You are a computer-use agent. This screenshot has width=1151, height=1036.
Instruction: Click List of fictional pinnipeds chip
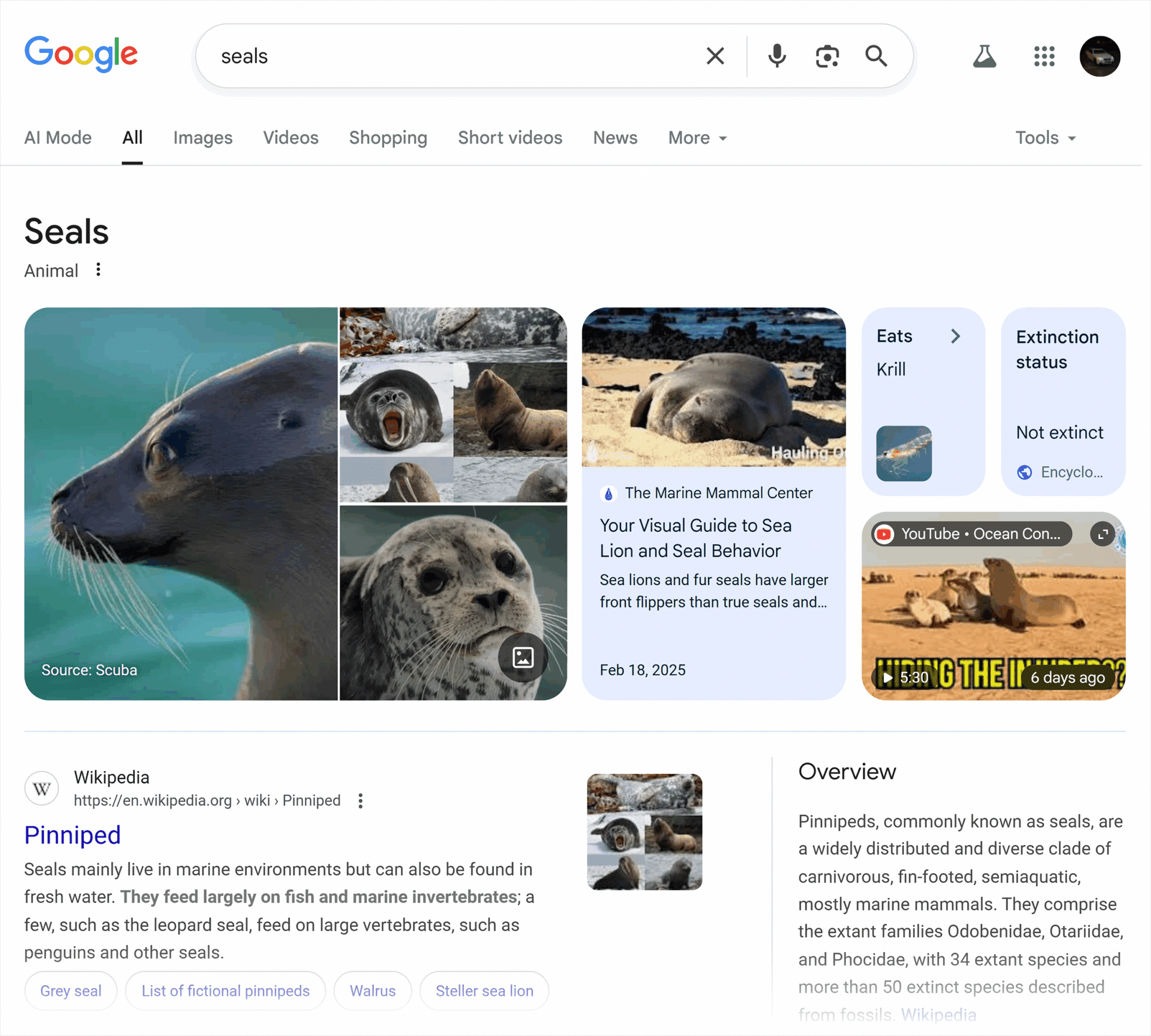tap(225, 990)
